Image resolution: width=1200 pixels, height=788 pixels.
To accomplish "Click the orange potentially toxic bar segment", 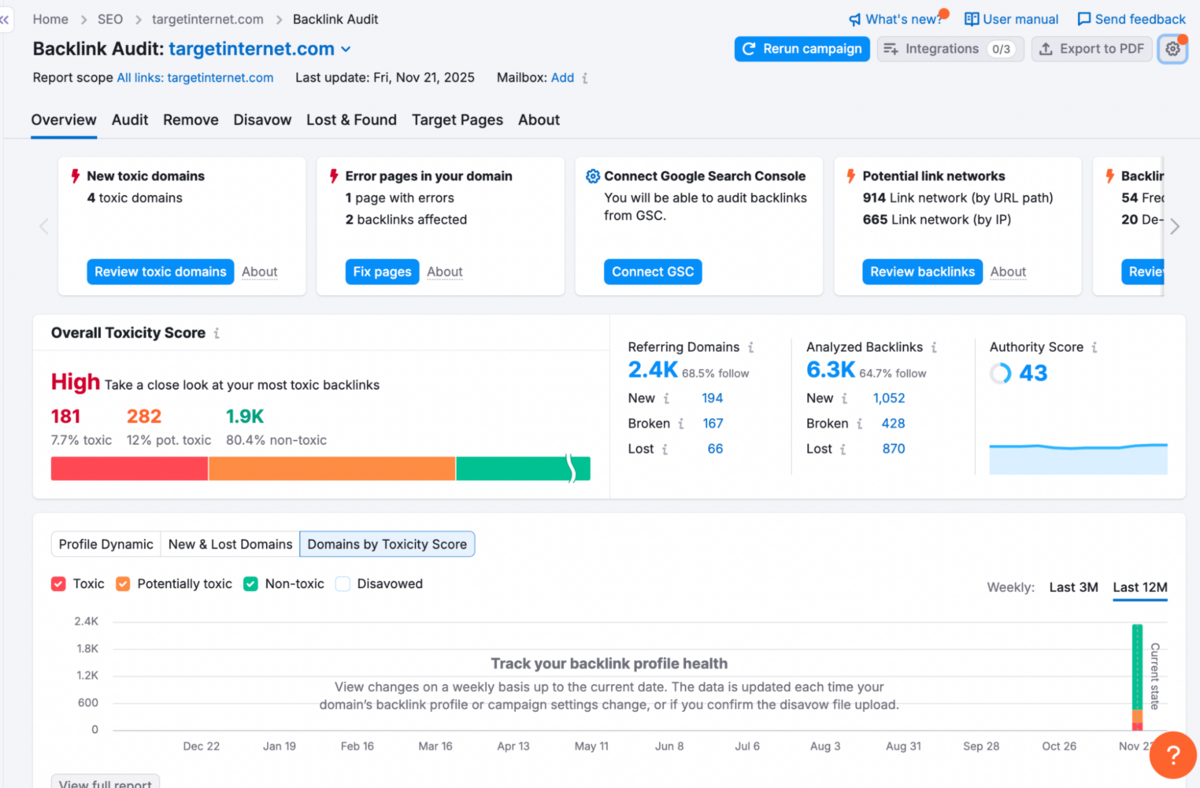I will pos(332,469).
